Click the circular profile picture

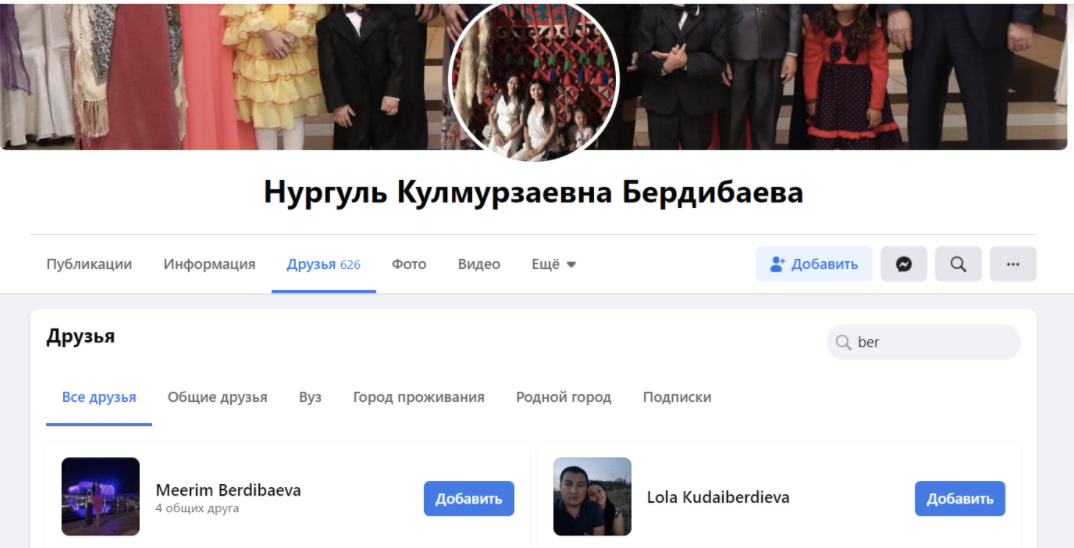[x=534, y=82]
